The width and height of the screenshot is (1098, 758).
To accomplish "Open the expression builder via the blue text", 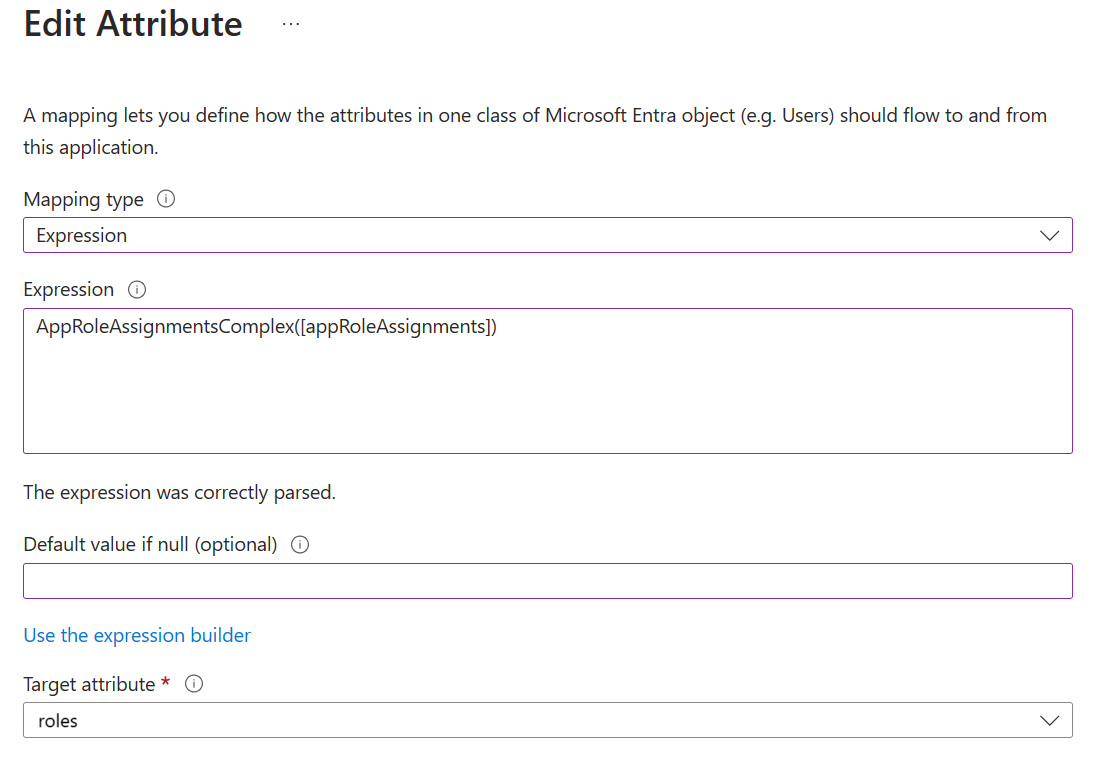I will 137,635.
